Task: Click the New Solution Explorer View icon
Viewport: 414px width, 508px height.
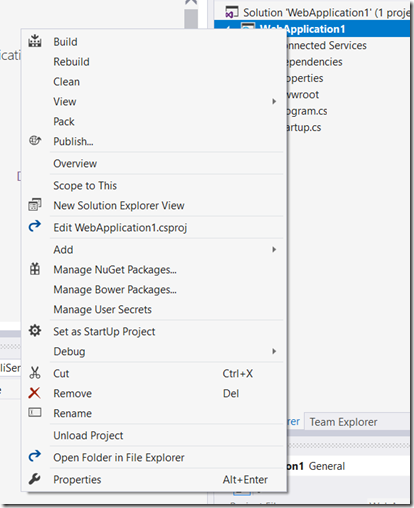Action: [35, 205]
